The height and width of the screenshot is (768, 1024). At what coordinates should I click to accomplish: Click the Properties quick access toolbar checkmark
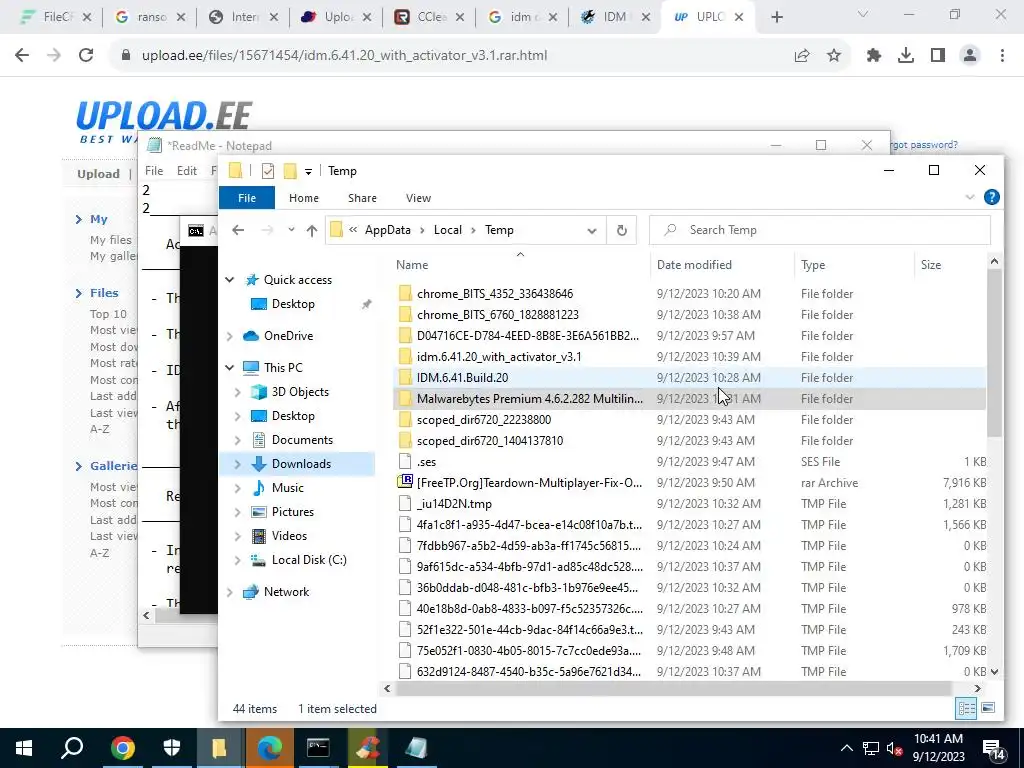pyautogui.click(x=268, y=171)
